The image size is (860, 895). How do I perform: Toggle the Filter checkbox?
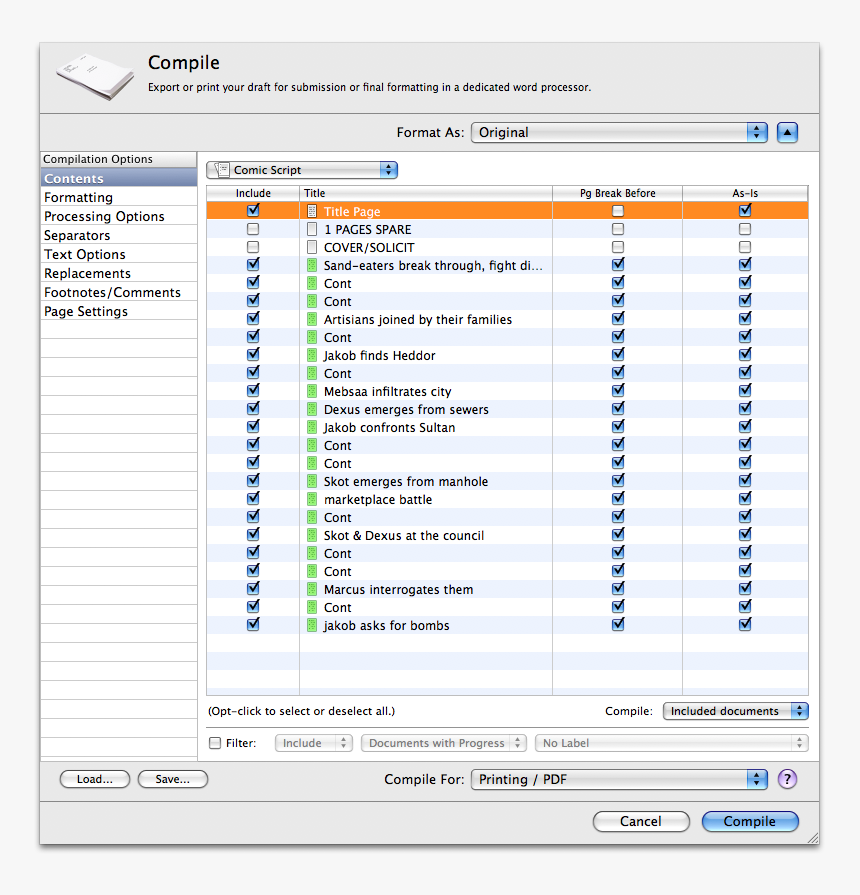pyautogui.click(x=215, y=743)
